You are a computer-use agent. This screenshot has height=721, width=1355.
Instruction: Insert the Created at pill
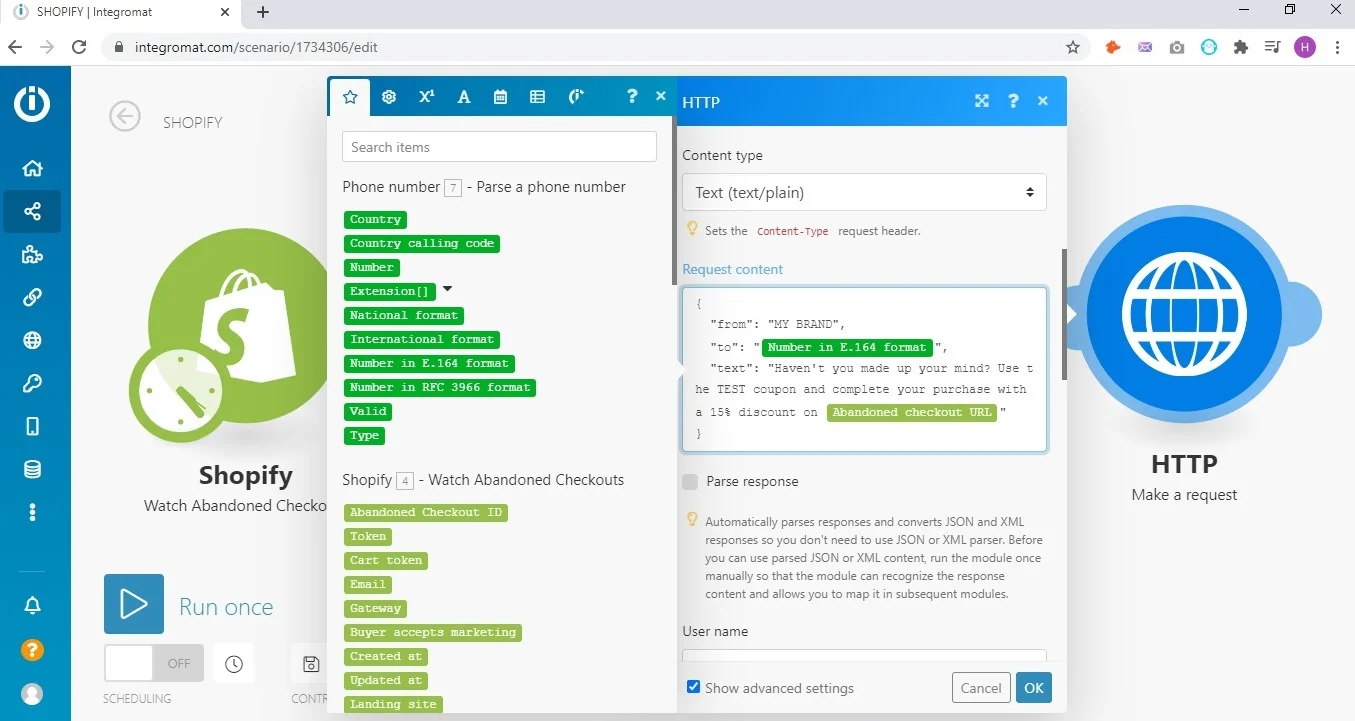[386, 656]
